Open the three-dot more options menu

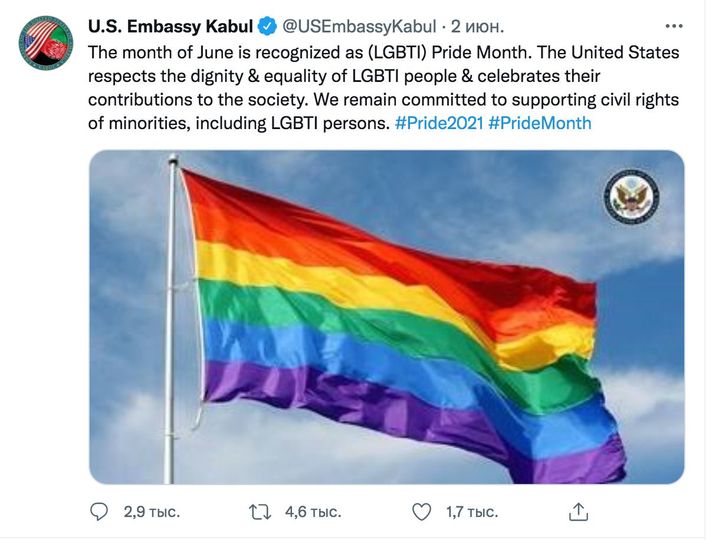(673, 26)
